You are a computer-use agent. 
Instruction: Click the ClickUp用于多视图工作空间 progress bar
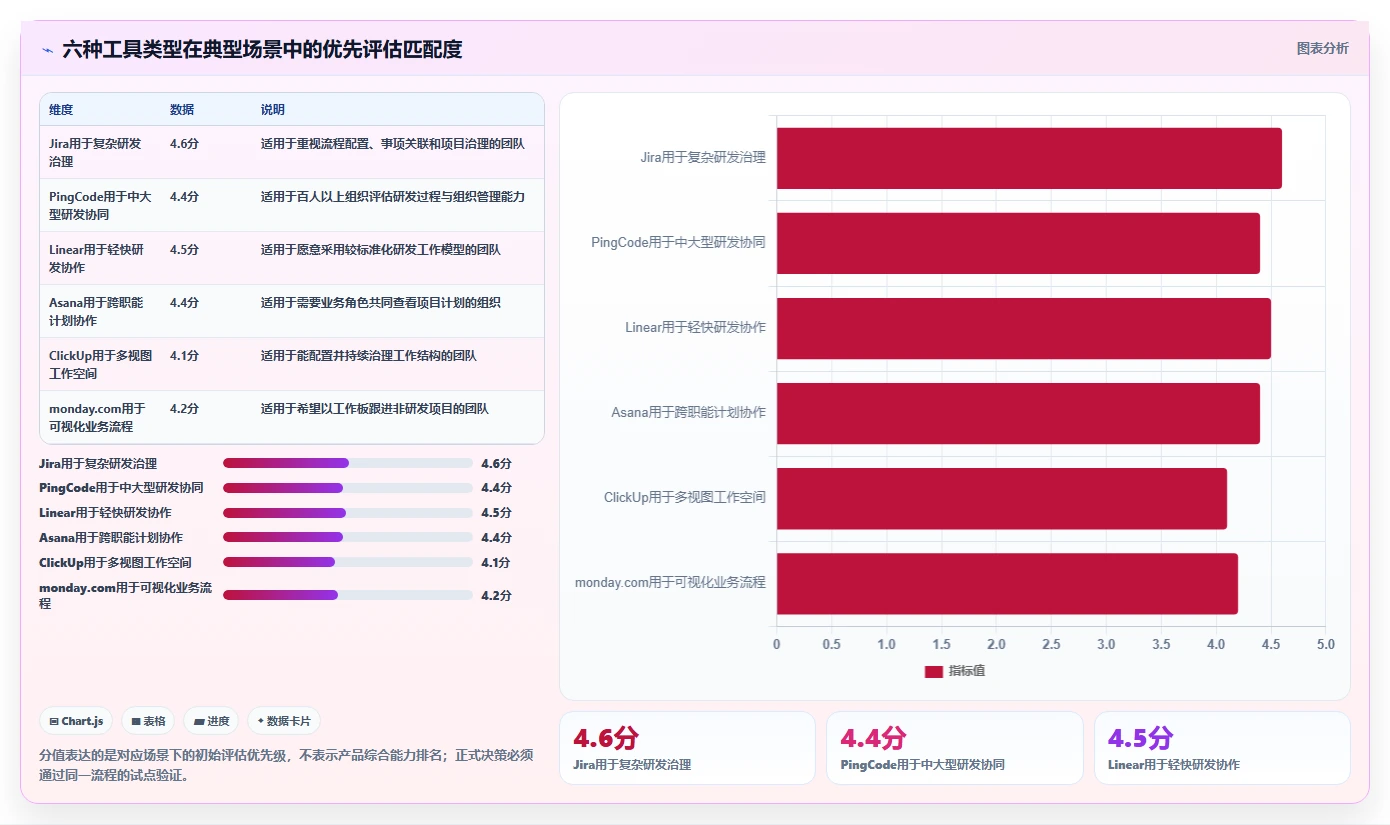pyautogui.click(x=348, y=562)
